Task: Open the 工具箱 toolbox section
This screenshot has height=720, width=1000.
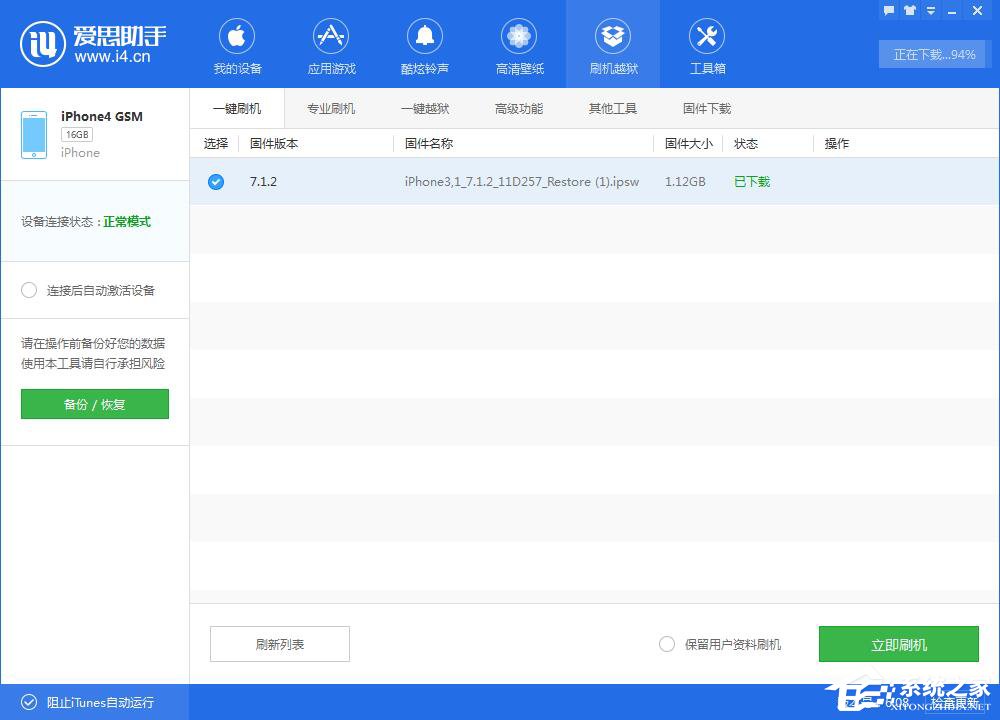Action: point(707,44)
